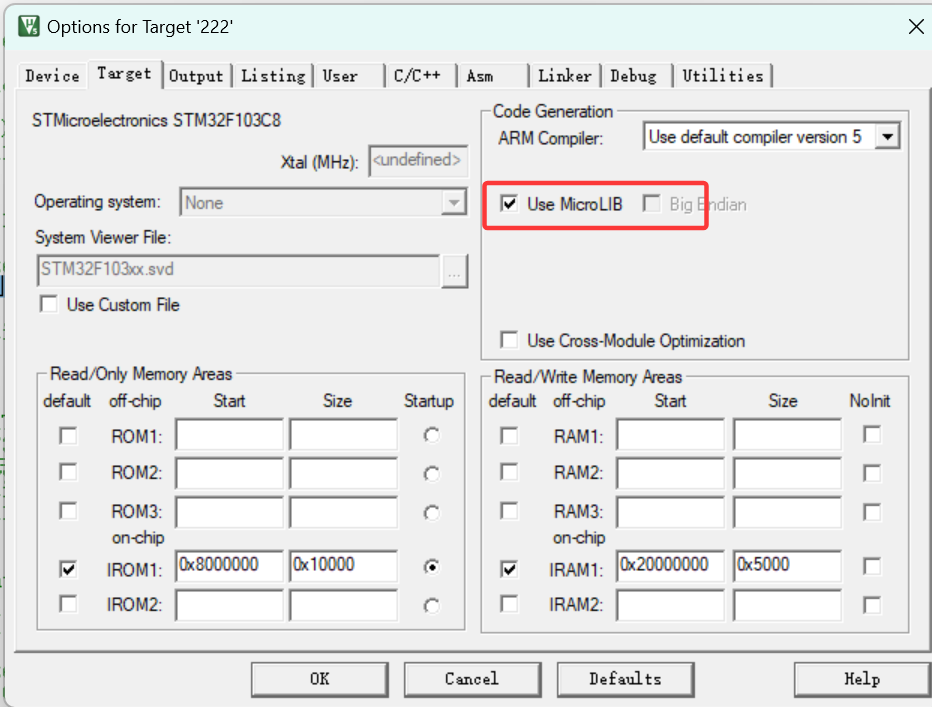Viewport: 932px width, 707px height.
Task: Click the System Viewer File path field
Action: [x=238, y=270]
